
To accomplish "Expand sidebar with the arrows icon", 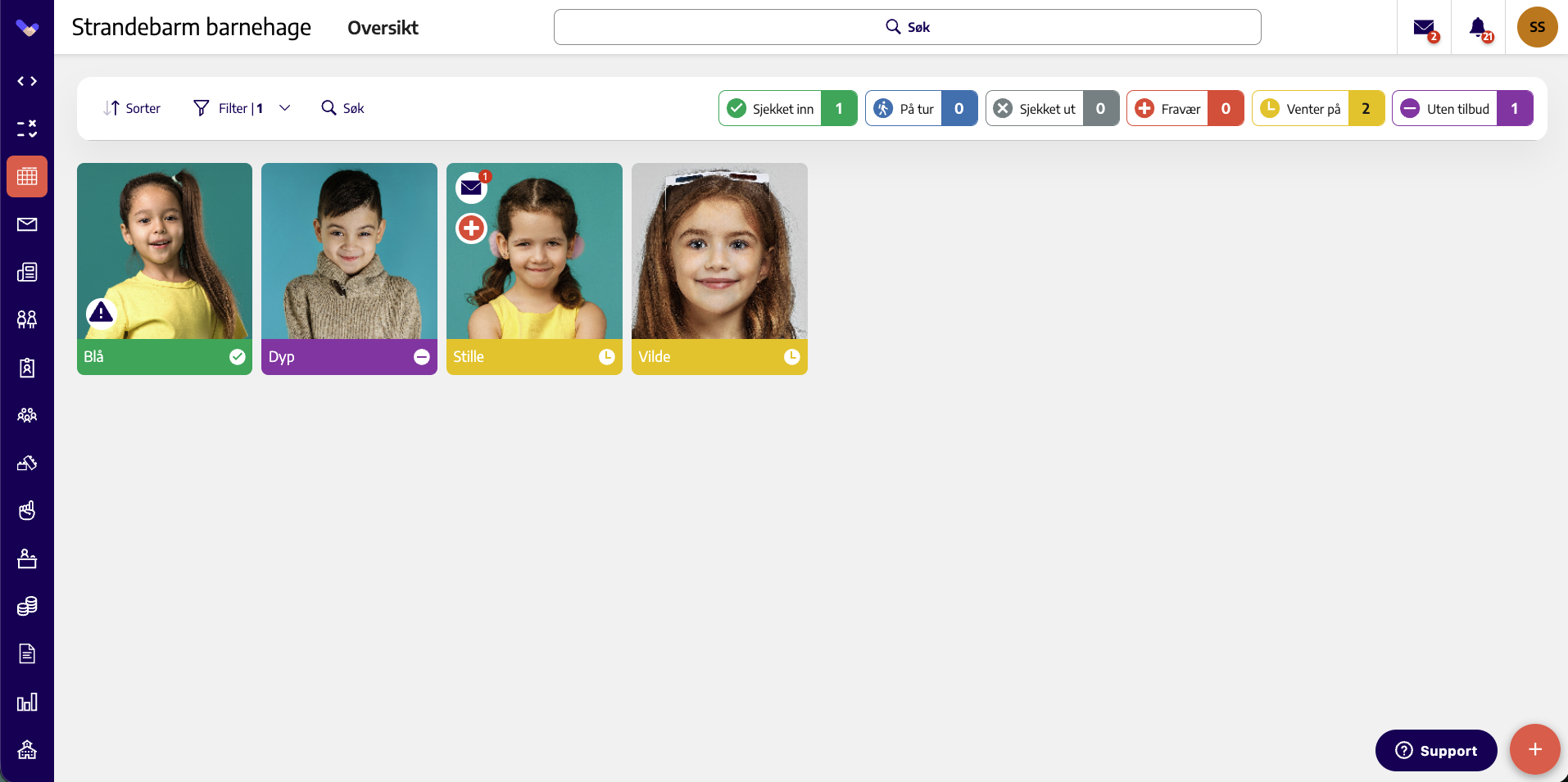I will tap(27, 81).
